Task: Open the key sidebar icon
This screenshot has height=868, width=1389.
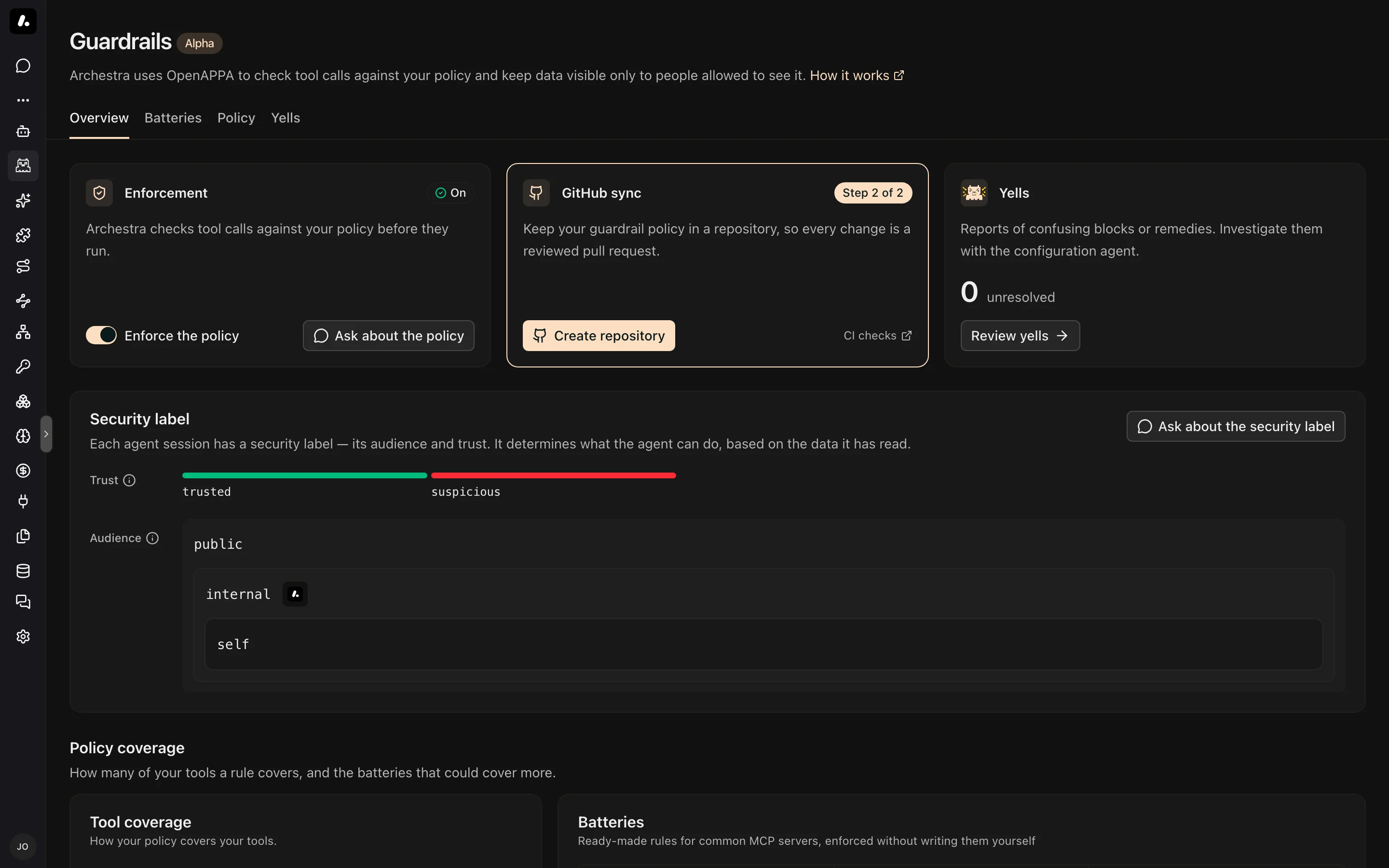Action: [23, 367]
